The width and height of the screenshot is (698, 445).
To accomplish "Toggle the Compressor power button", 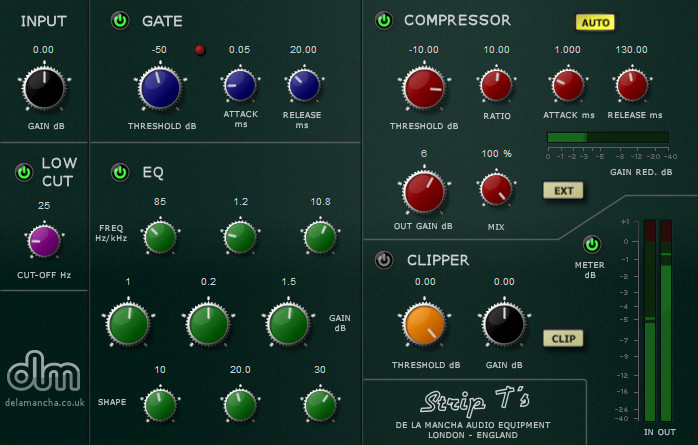I will tap(384, 20).
